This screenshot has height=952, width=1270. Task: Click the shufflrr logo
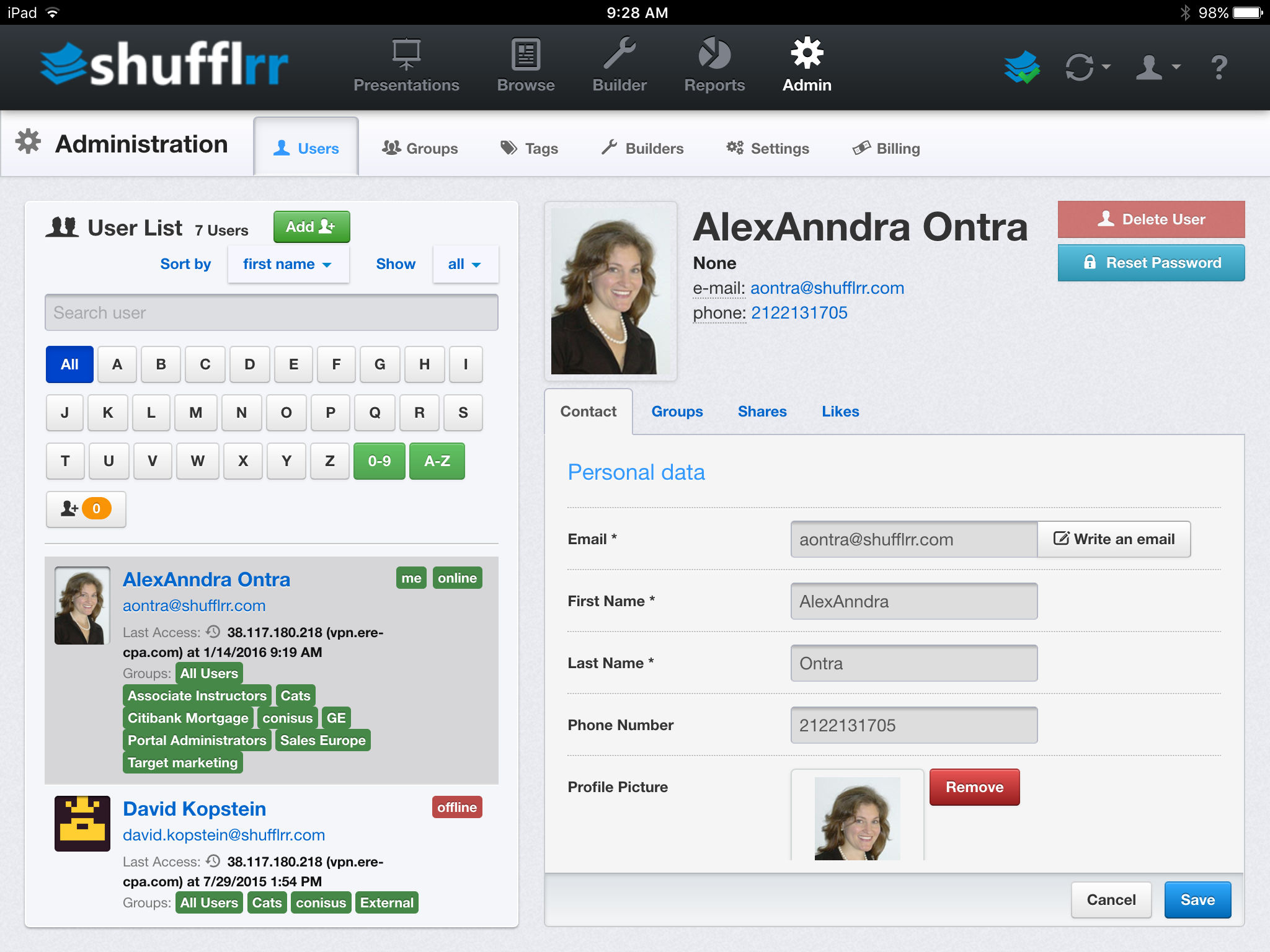(164, 64)
